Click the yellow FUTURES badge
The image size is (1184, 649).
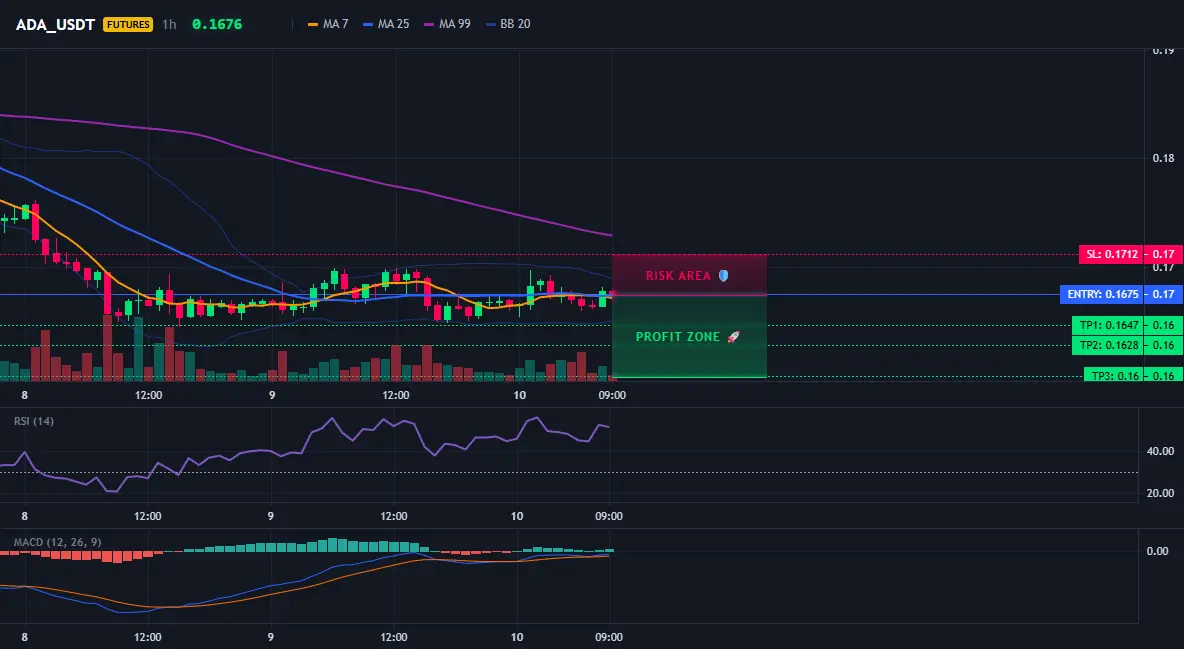click(x=128, y=24)
